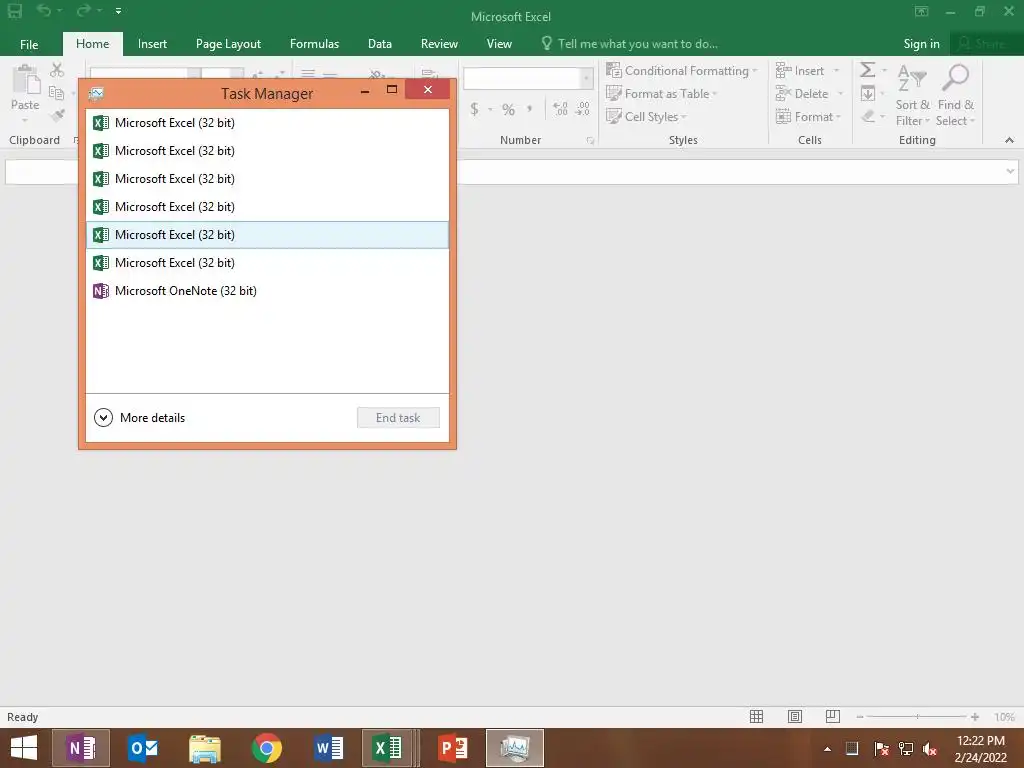Open the Windows Start button
This screenshot has width=1024, height=768.
tap(24, 748)
